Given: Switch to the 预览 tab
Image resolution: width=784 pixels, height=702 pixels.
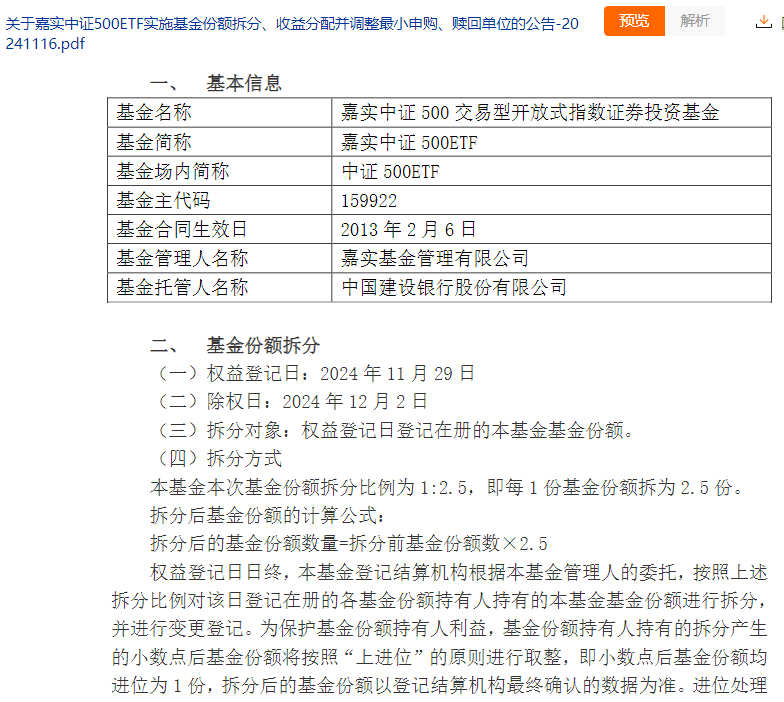Looking at the screenshot, I should [x=634, y=20].
